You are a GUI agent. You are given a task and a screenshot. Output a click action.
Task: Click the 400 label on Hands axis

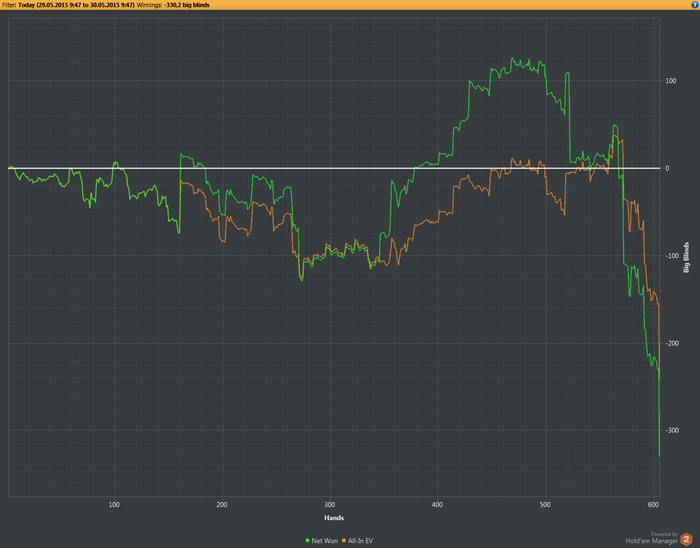click(438, 504)
